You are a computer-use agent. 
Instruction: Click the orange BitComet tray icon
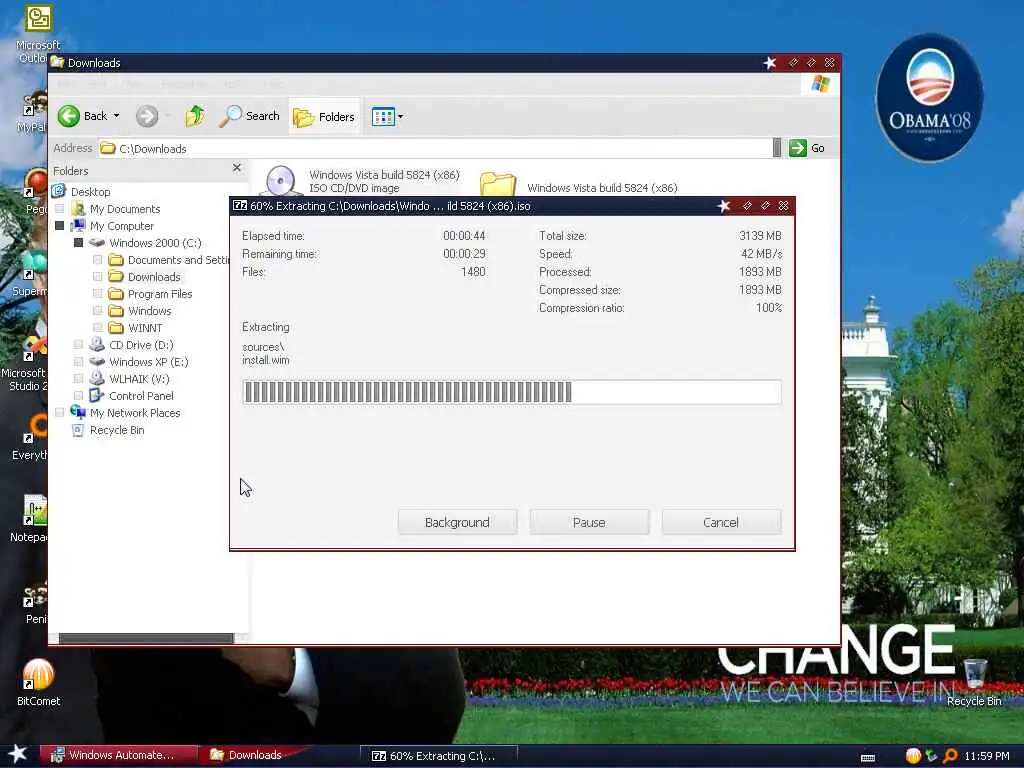click(x=913, y=756)
